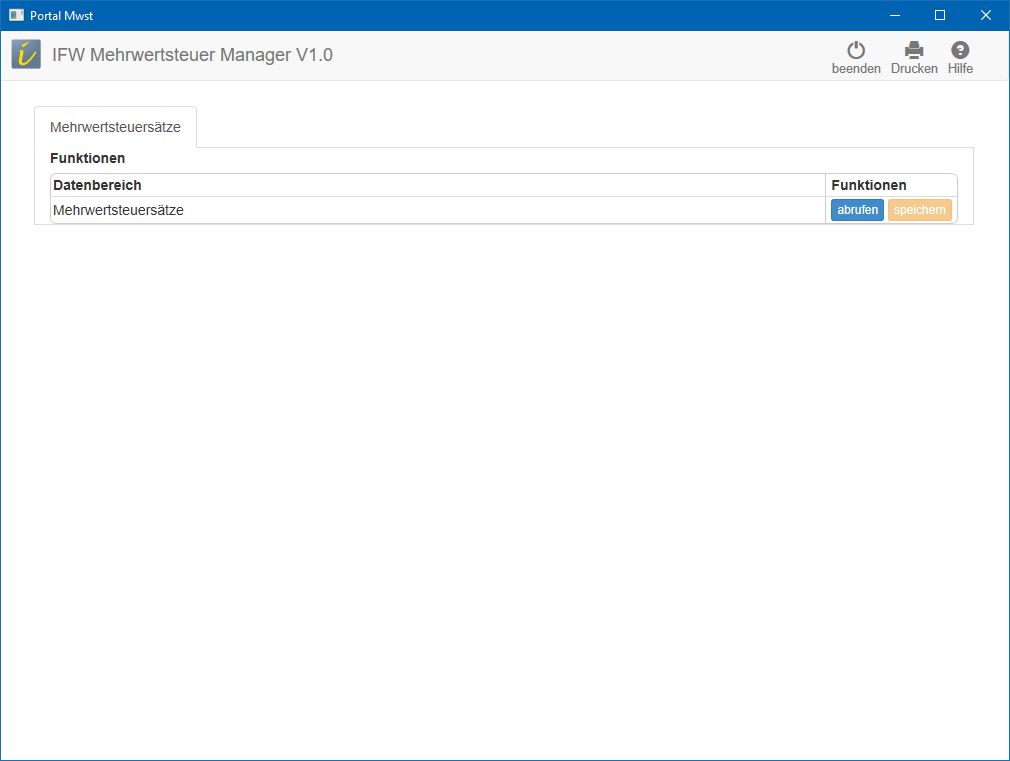1010x761 pixels.
Task: Click the power icon to exit application
Action: tap(856, 50)
